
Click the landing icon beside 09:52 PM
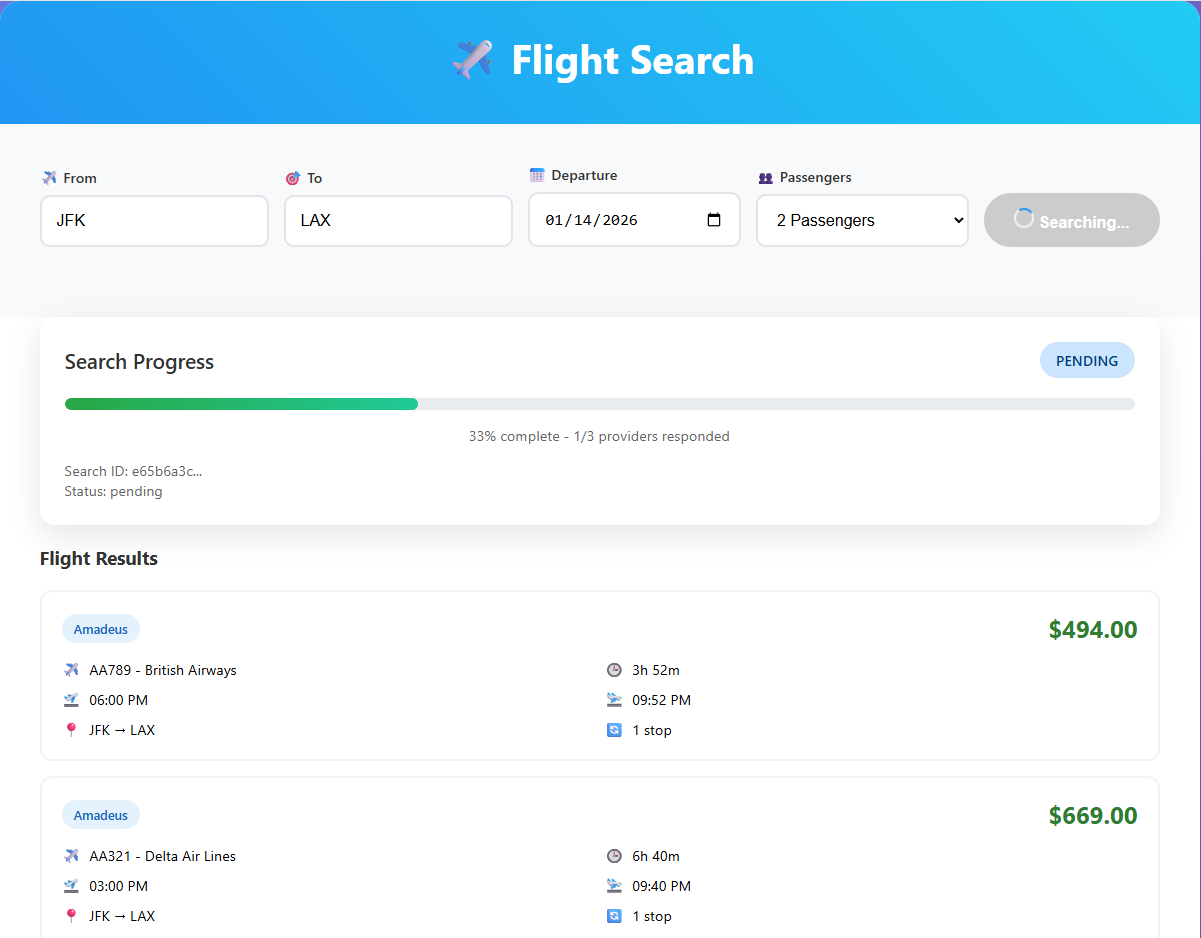coord(614,700)
